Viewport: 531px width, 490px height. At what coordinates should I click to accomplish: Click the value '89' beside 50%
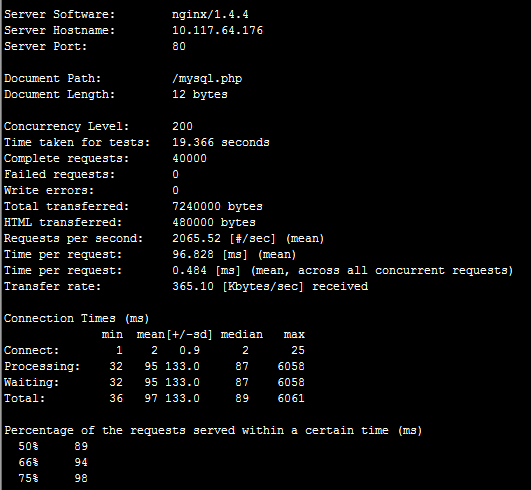(81, 447)
